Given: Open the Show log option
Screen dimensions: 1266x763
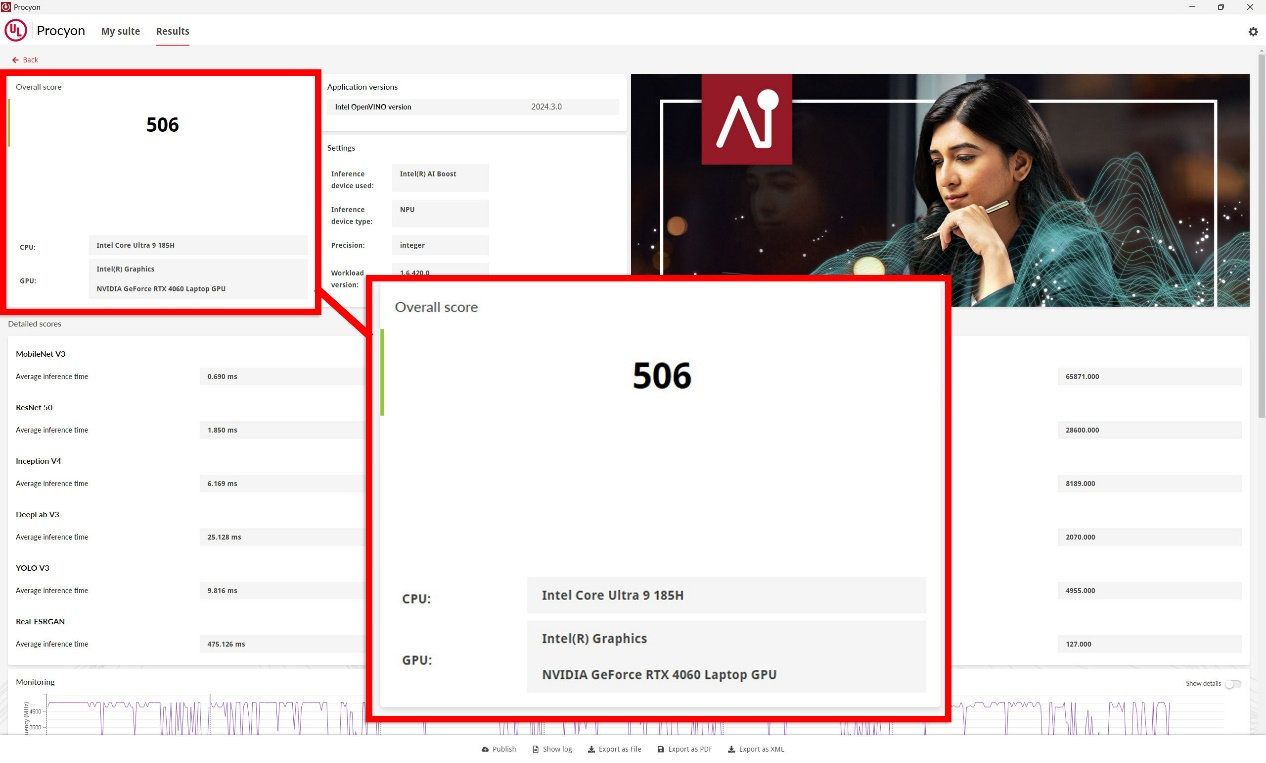Looking at the screenshot, I should [x=551, y=749].
